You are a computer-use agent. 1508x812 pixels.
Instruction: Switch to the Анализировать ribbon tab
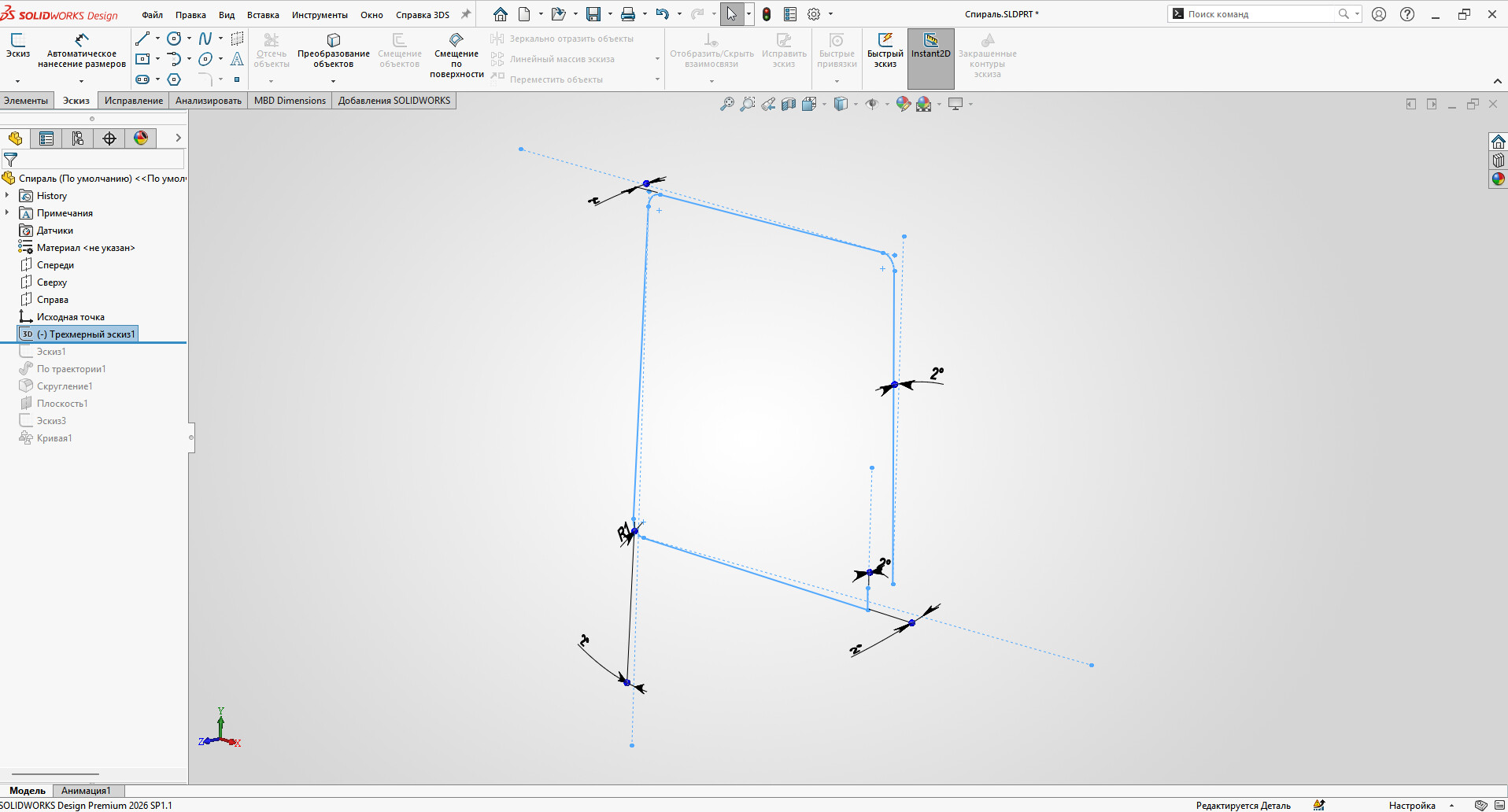pyautogui.click(x=208, y=101)
